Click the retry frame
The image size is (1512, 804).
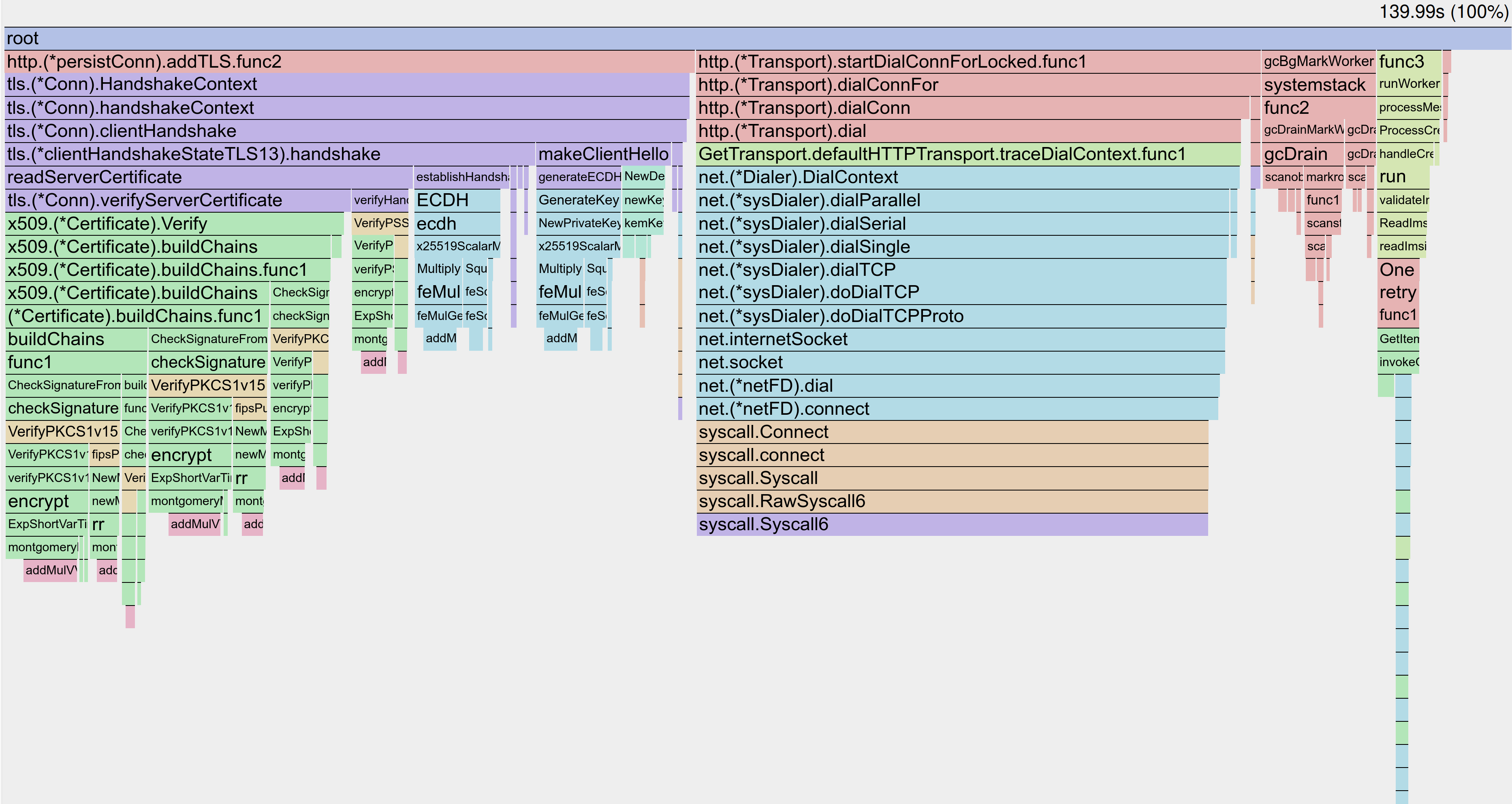1398,293
